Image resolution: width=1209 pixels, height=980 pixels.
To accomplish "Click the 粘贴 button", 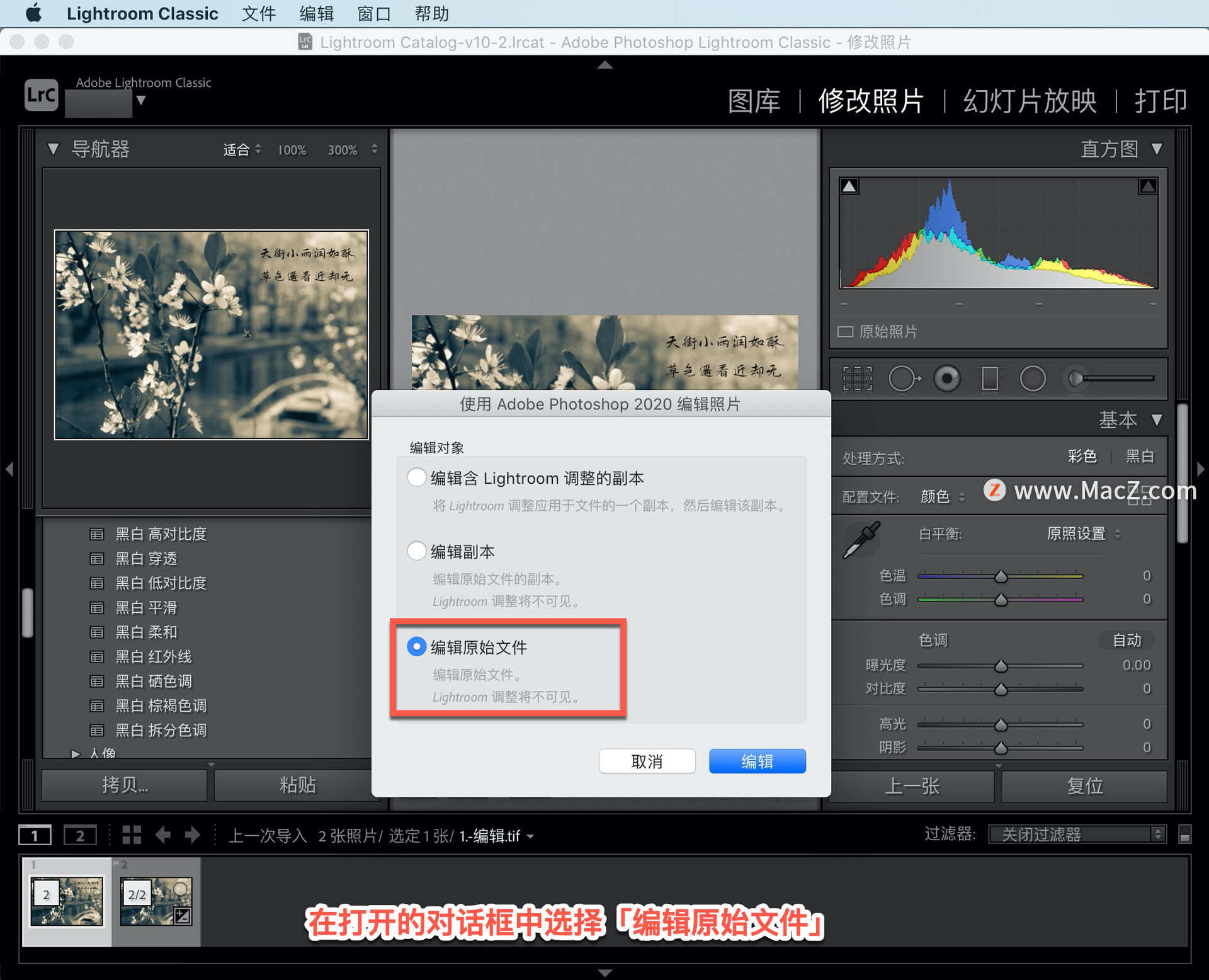I will 297,785.
